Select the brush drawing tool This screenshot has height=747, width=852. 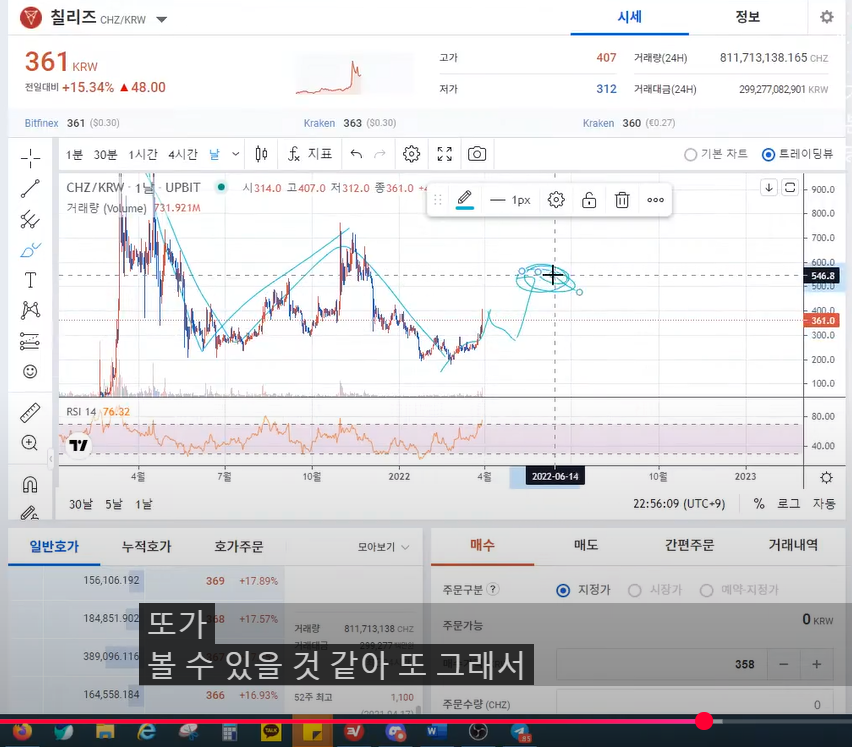pyautogui.click(x=30, y=250)
